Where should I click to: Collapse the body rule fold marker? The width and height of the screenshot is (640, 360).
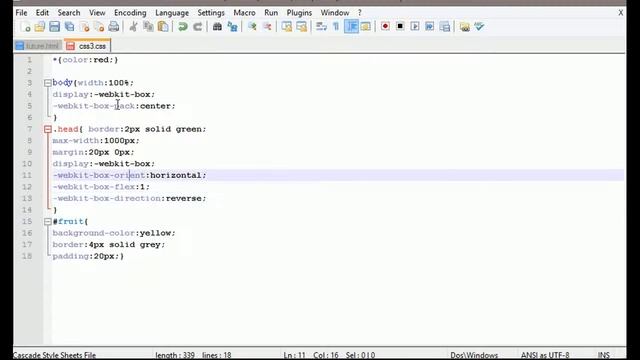point(48,83)
